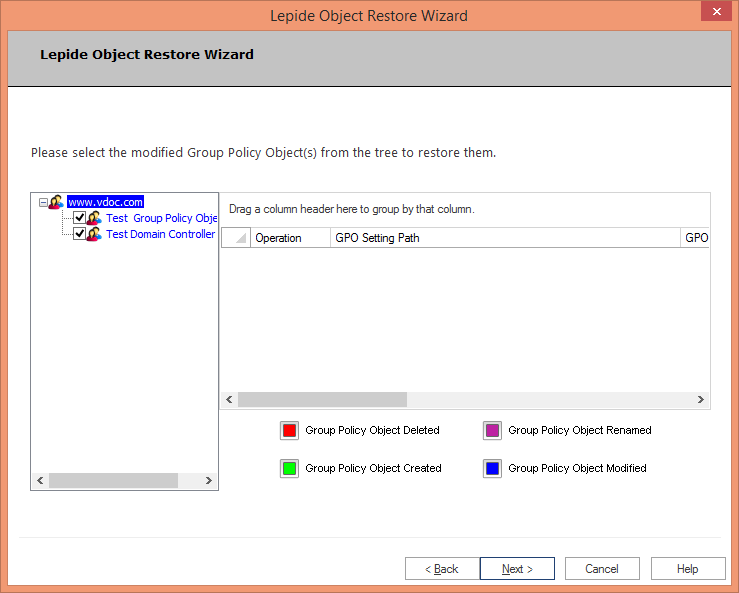Viewport: 739px width, 593px height.
Task: Sort by the Operation column header
Action: [290, 238]
